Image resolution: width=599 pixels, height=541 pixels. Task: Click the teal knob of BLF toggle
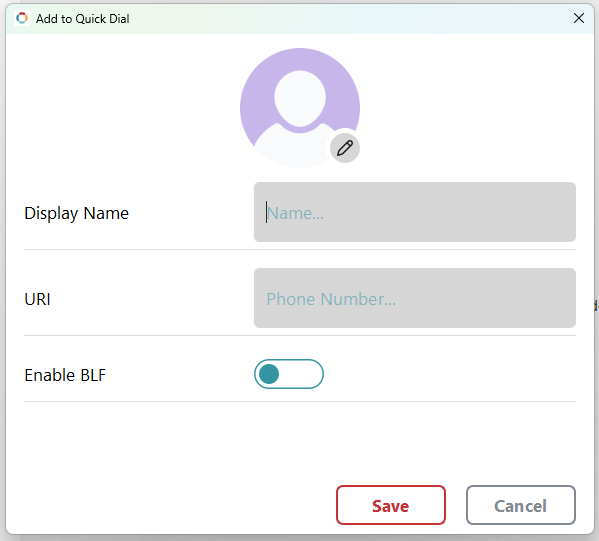[269, 374]
